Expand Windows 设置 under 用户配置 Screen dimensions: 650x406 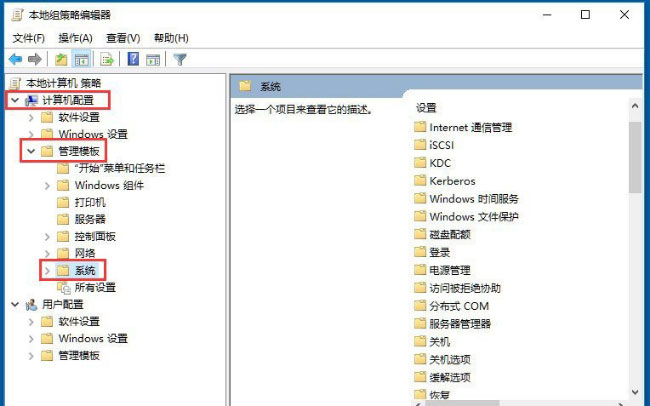[x=31, y=339]
